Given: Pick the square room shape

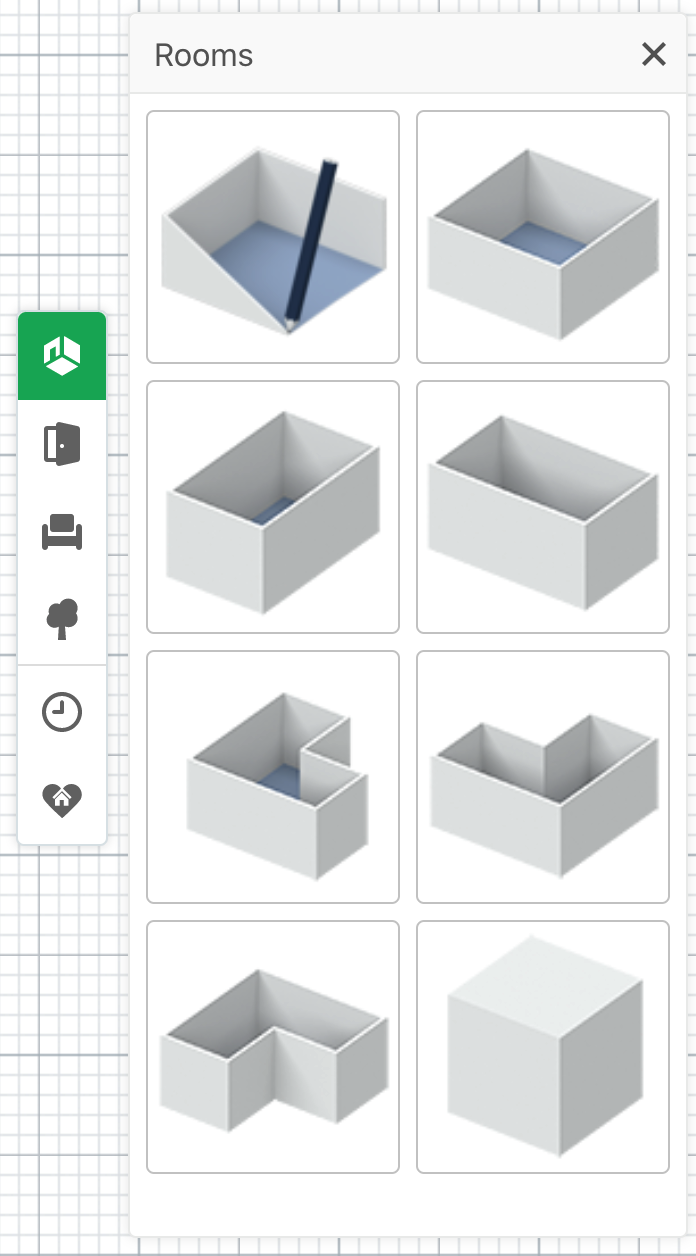Looking at the screenshot, I should pos(543,237).
